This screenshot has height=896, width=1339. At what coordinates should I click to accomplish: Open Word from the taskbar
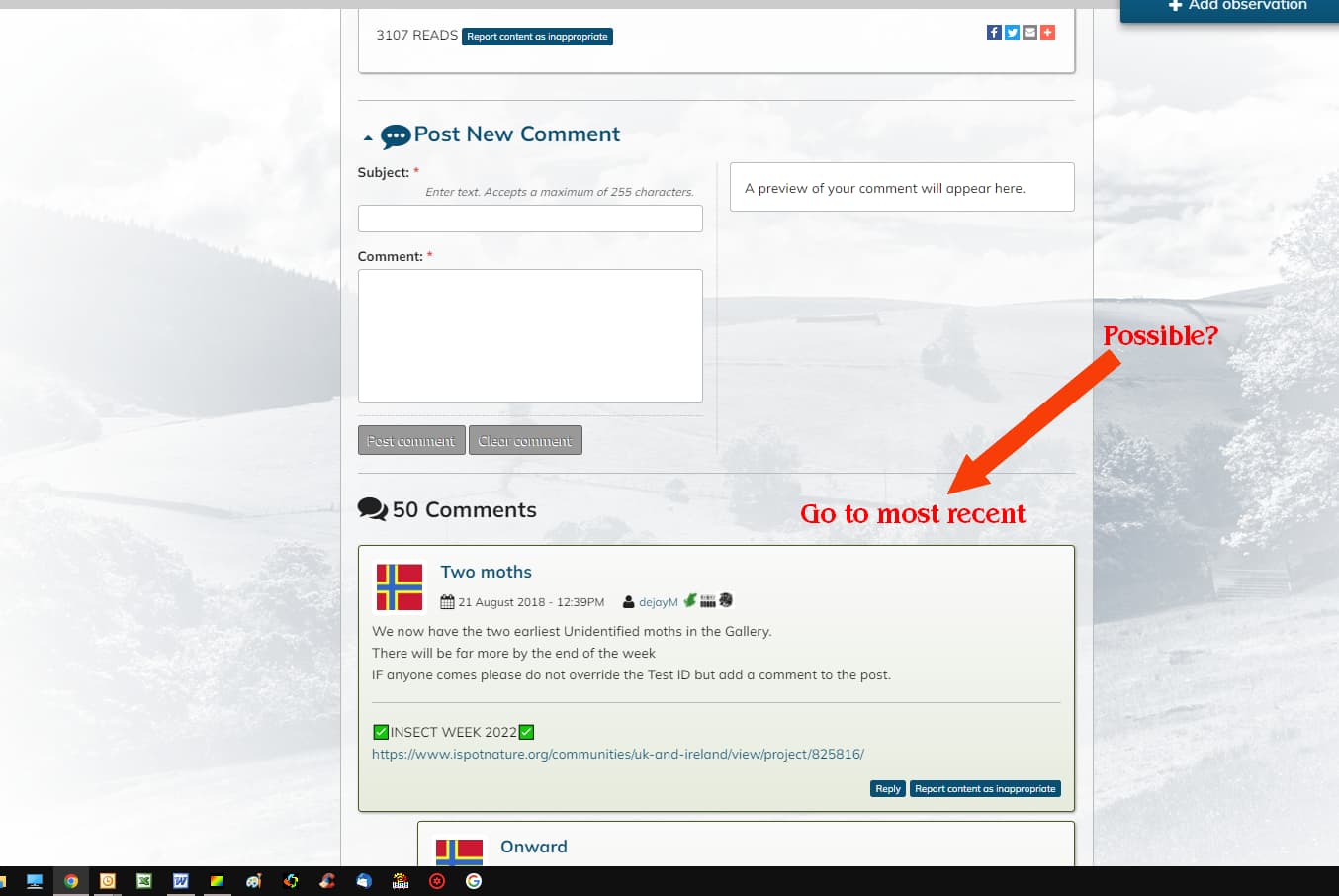point(181,881)
